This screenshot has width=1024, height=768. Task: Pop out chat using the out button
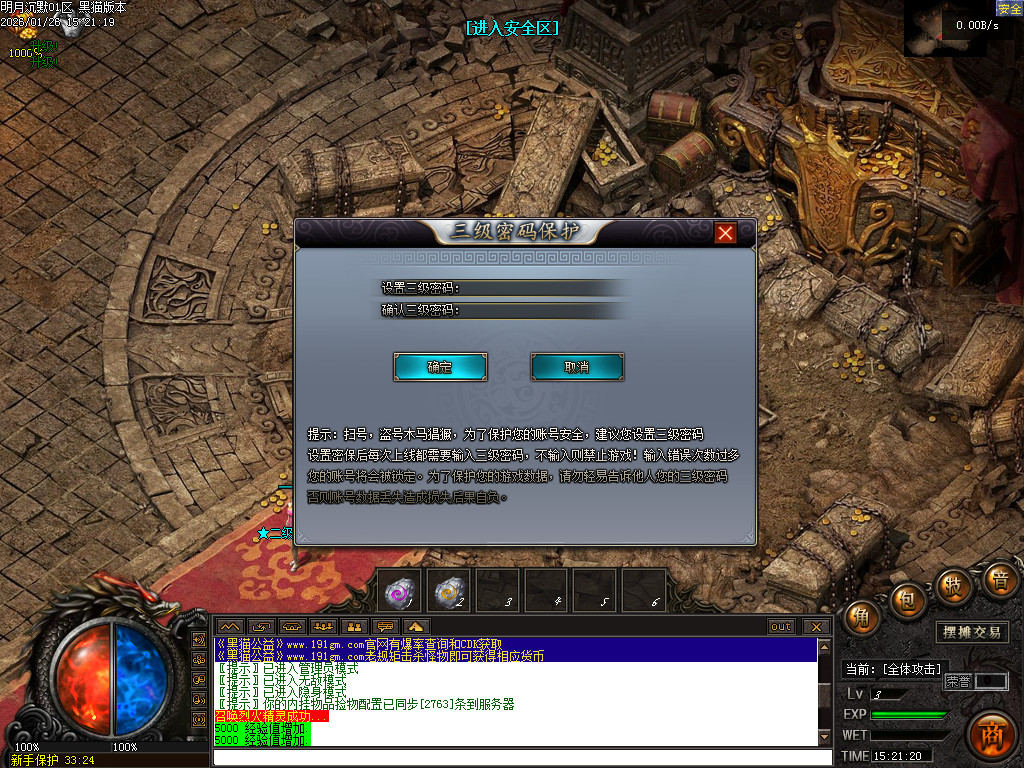pyautogui.click(x=780, y=627)
